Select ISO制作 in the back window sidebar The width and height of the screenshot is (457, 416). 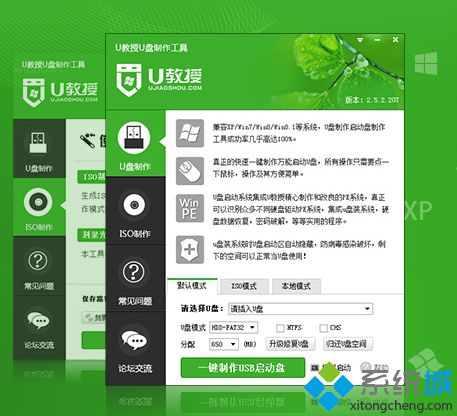[x=39, y=208]
